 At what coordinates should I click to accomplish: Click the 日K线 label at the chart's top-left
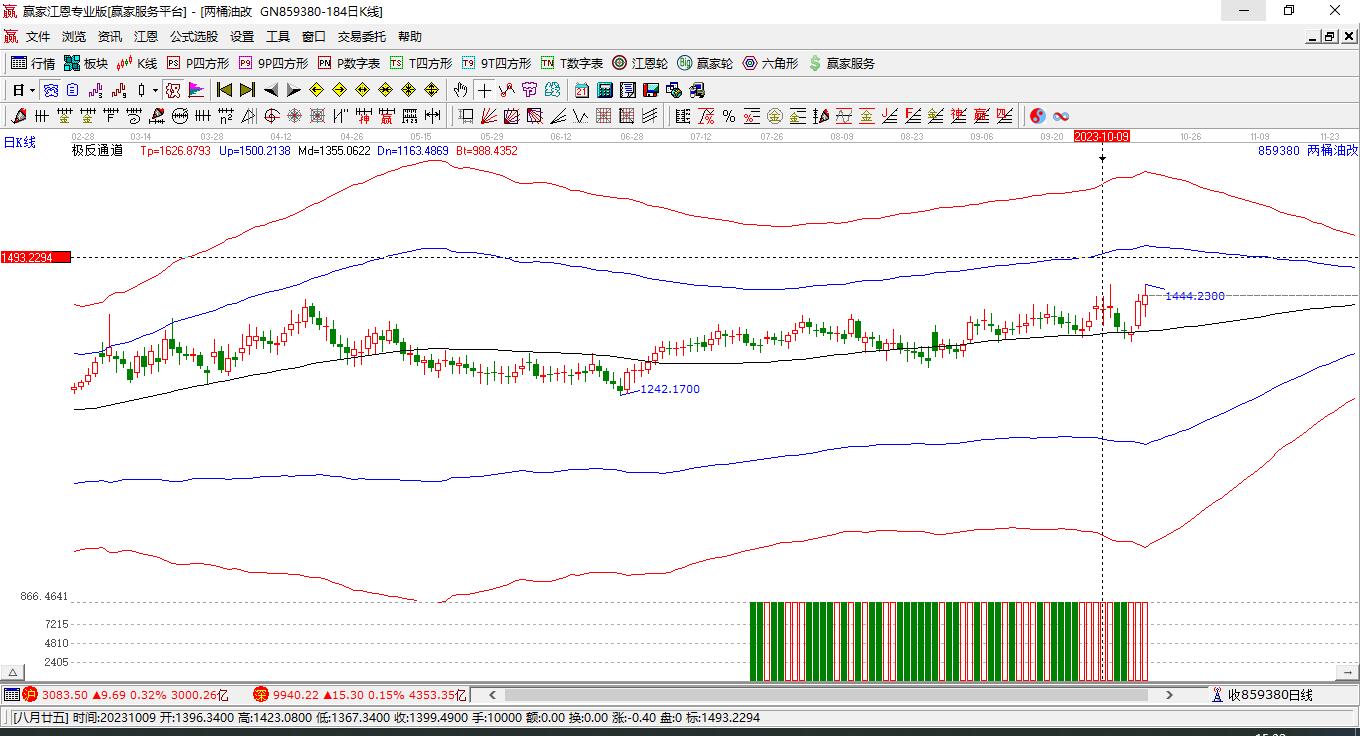20,143
